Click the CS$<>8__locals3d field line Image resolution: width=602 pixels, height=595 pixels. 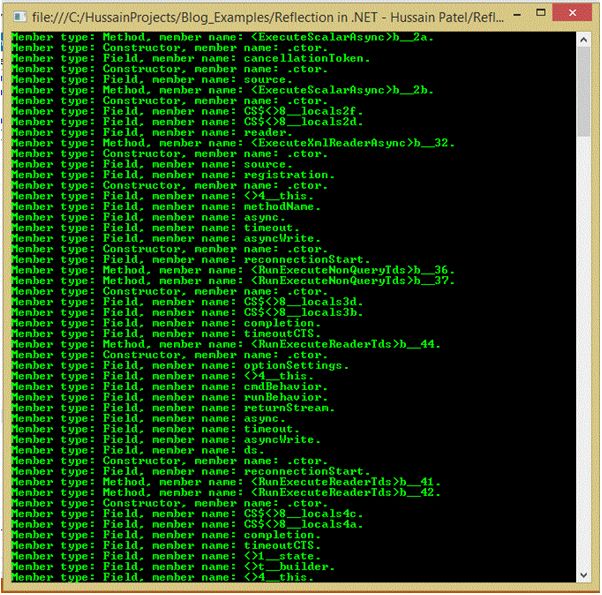click(x=187, y=302)
